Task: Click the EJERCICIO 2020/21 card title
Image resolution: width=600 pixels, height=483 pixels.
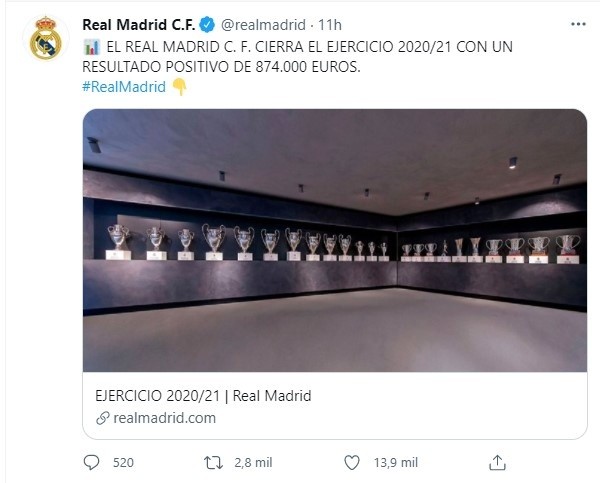Action: pos(203,396)
